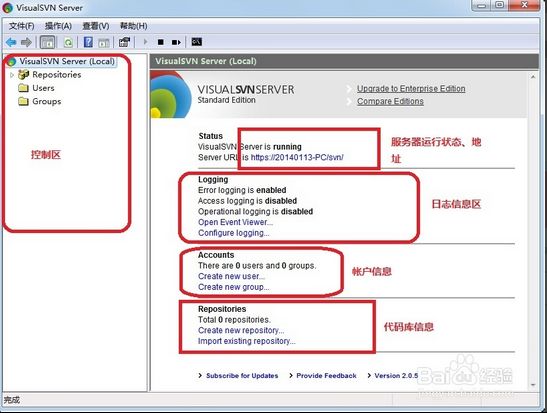Click 'There are 0 users and 0 groups' text

(257, 265)
